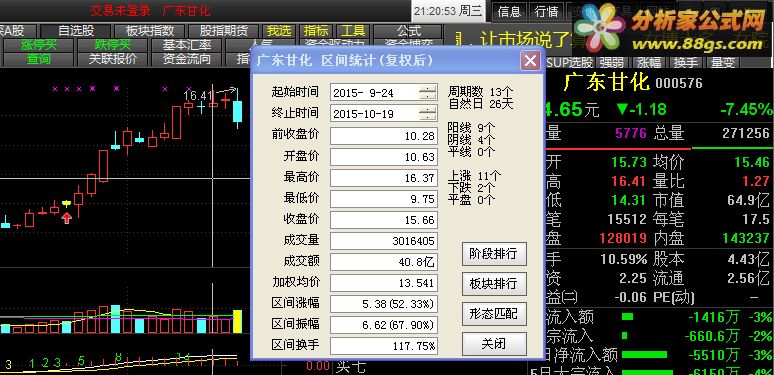The width and height of the screenshot is (774, 375).
Task: Click the 形态匹配 button
Action: pyautogui.click(x=494, y=314)
